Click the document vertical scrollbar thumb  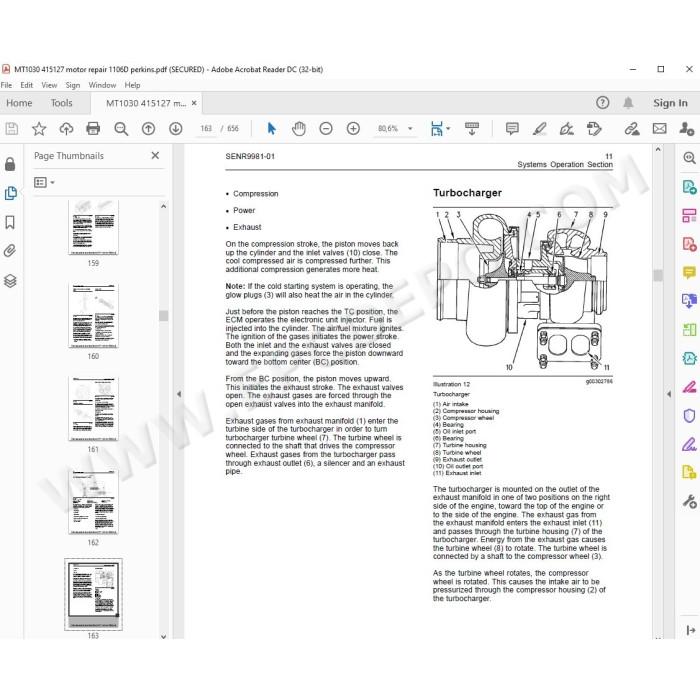coord(658,275)
